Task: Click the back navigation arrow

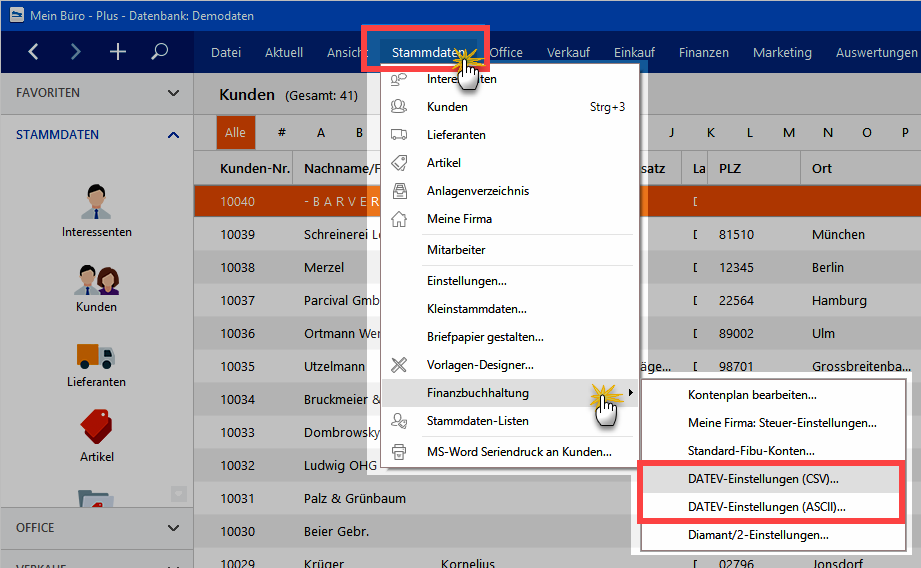Action: click(33, 52)
